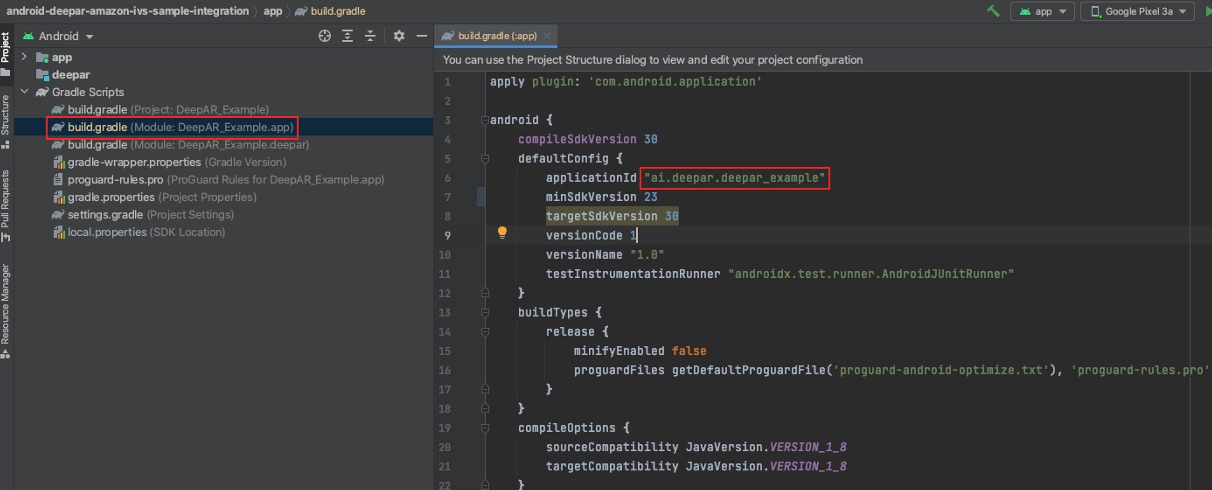
Task: Hide the Project panel with minus icon
Action: click(421, 36)
